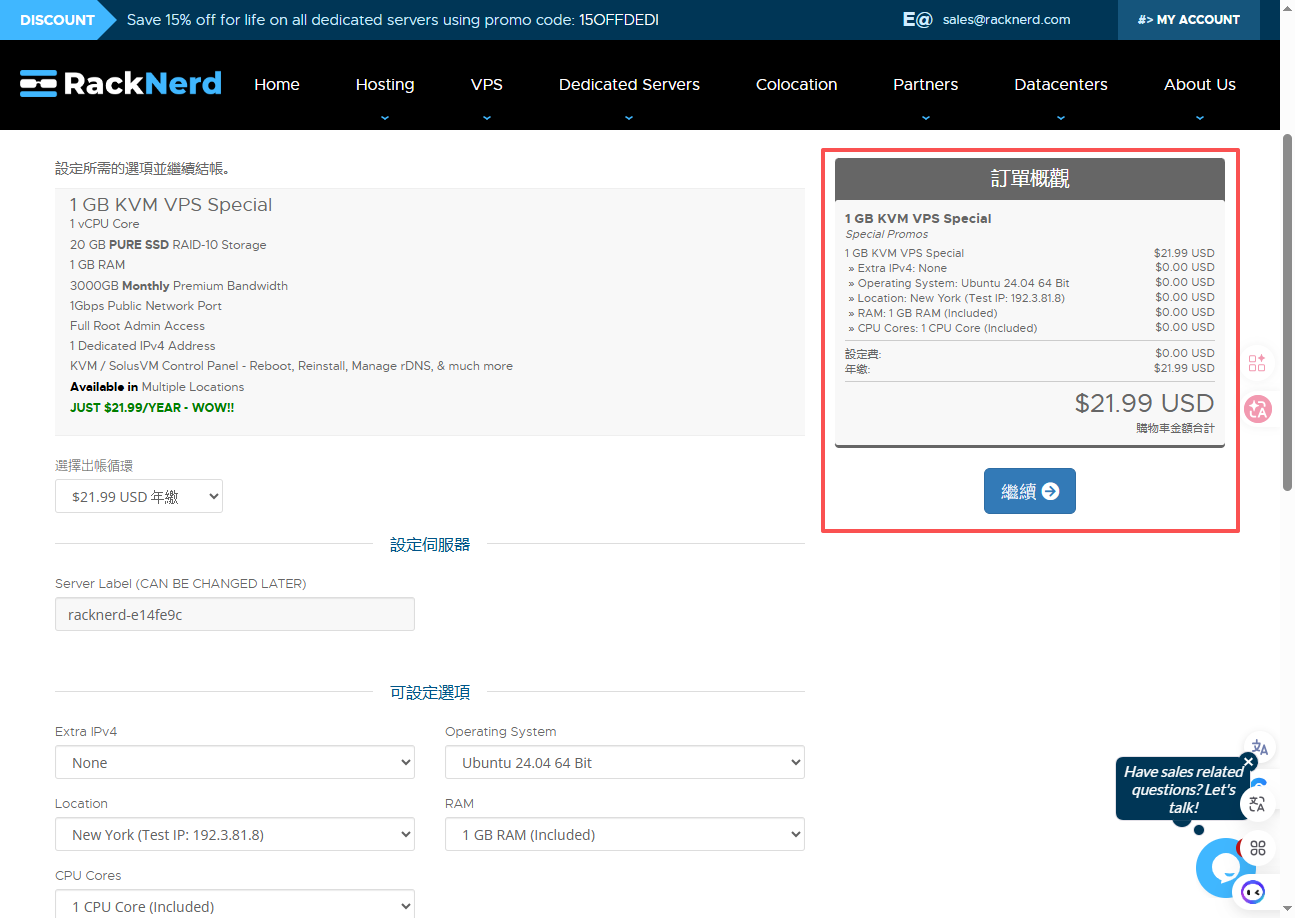Click the RackNerd logo
1295x918 pixels.
pos(121,84)
